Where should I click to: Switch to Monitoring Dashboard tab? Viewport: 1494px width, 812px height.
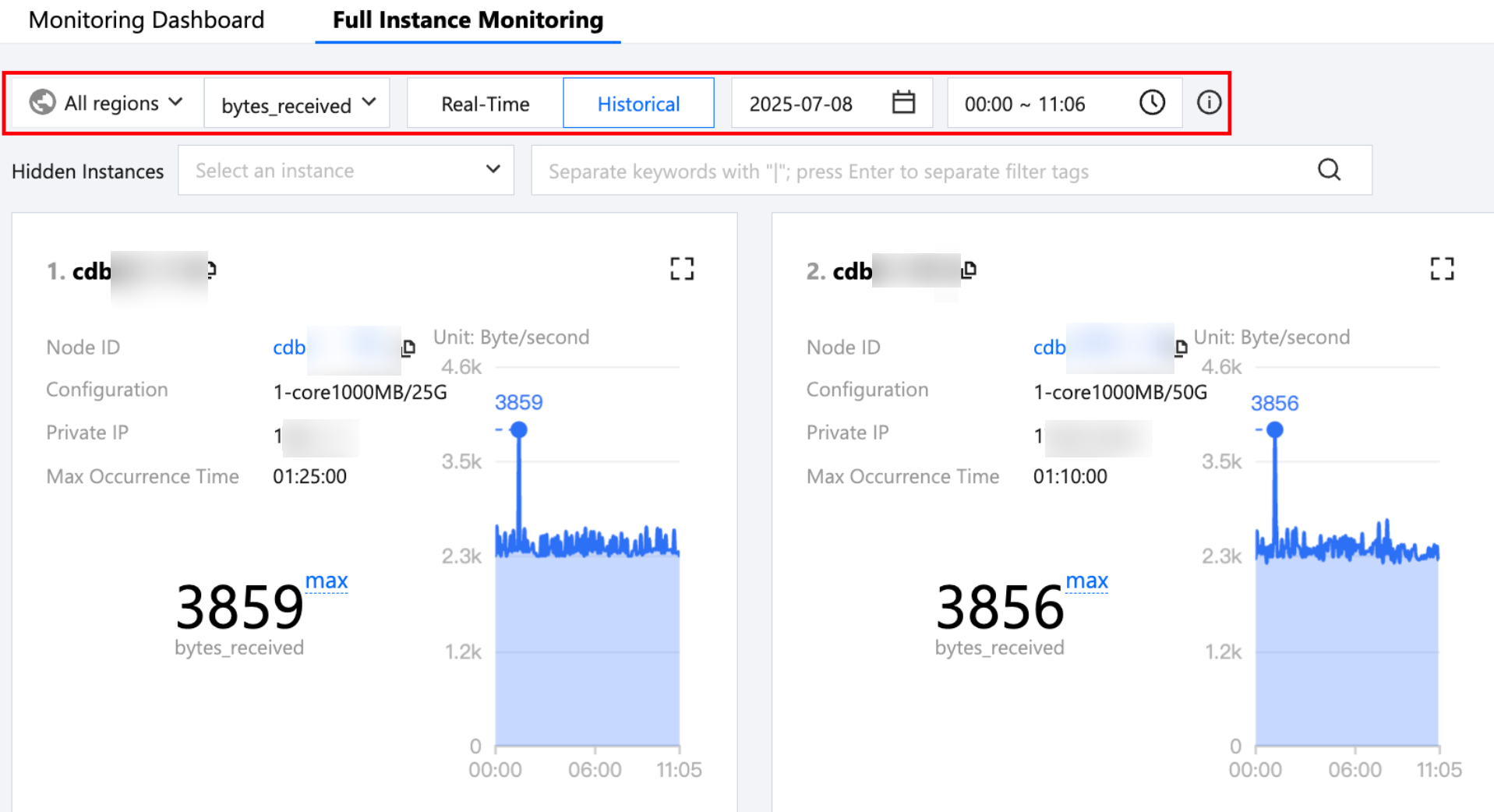tap(147, 20)
